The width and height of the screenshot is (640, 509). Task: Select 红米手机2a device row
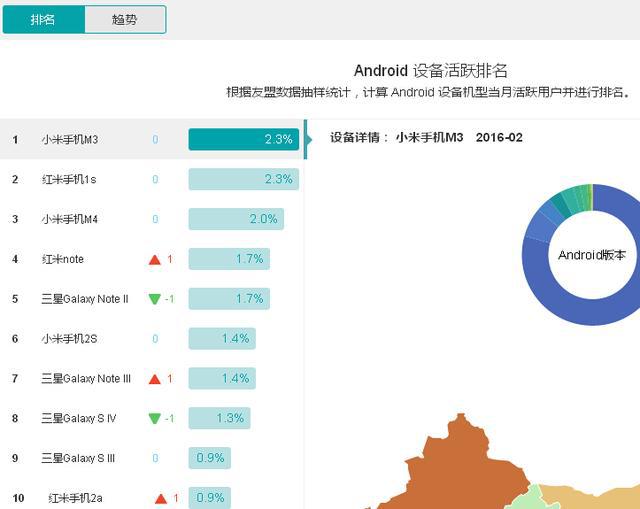(x=152, y=493)
